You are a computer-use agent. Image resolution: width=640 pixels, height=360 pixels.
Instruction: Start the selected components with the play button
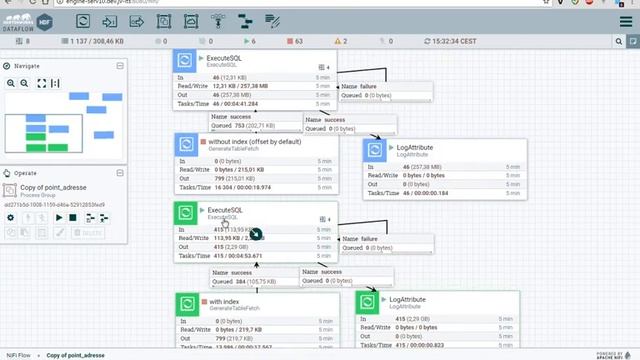pyautogui.click(x=59, y=218)
